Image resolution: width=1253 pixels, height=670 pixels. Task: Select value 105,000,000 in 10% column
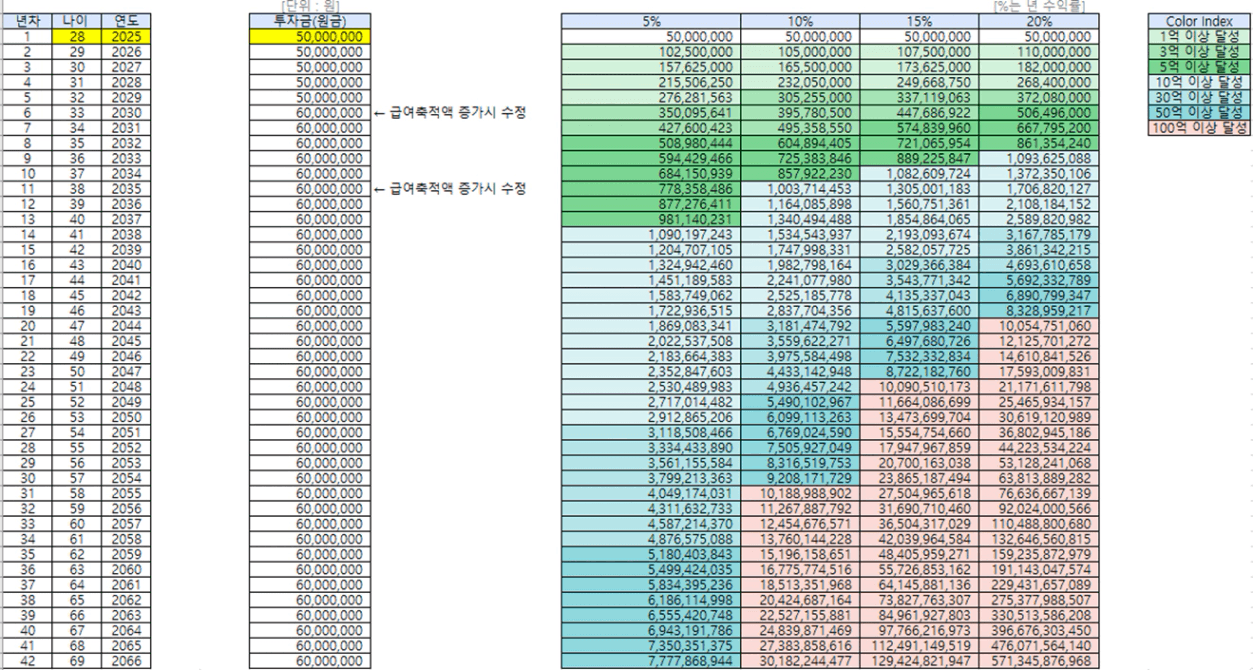point(800,51)
